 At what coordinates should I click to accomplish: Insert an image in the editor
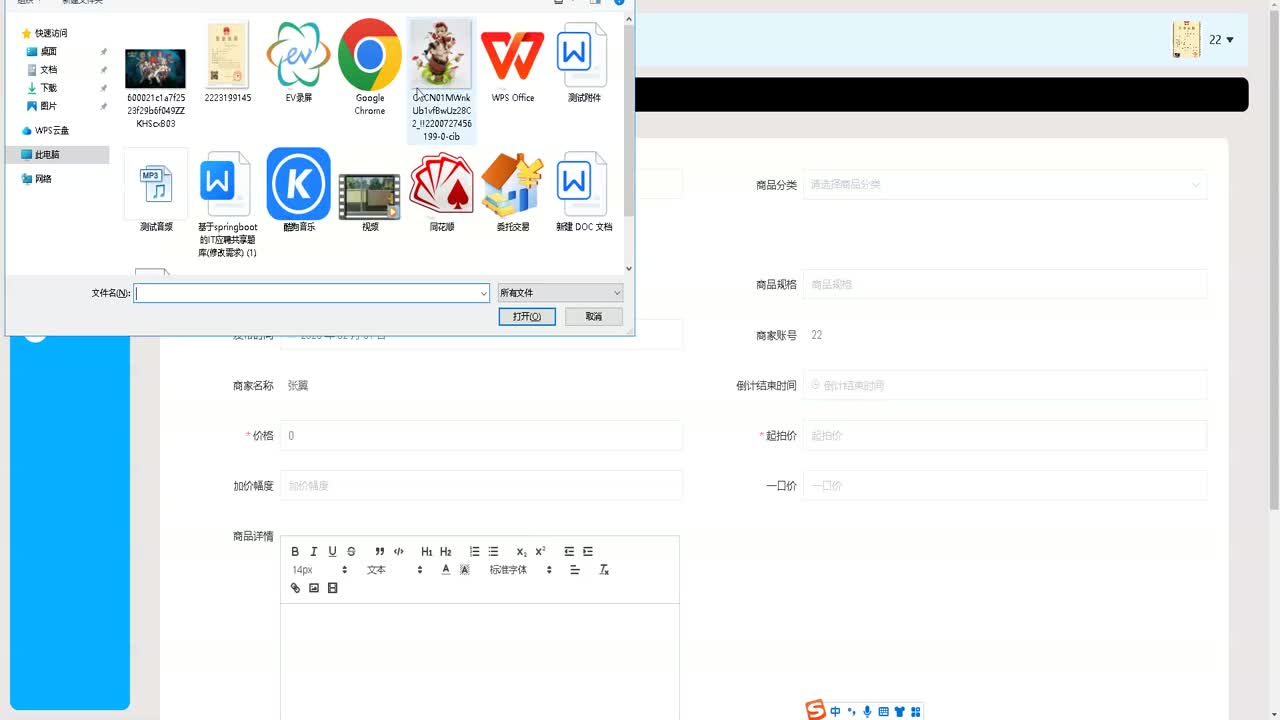pyautogui.click(x=314, y=588)
